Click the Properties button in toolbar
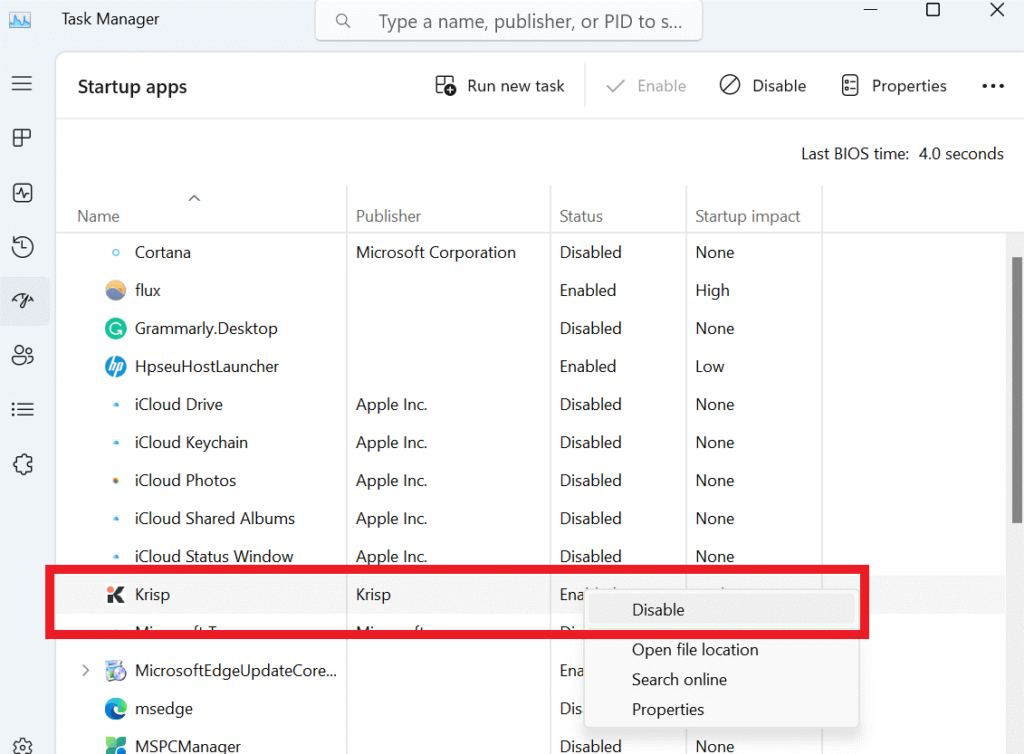 pyautogui.click(x=894, y=86)
